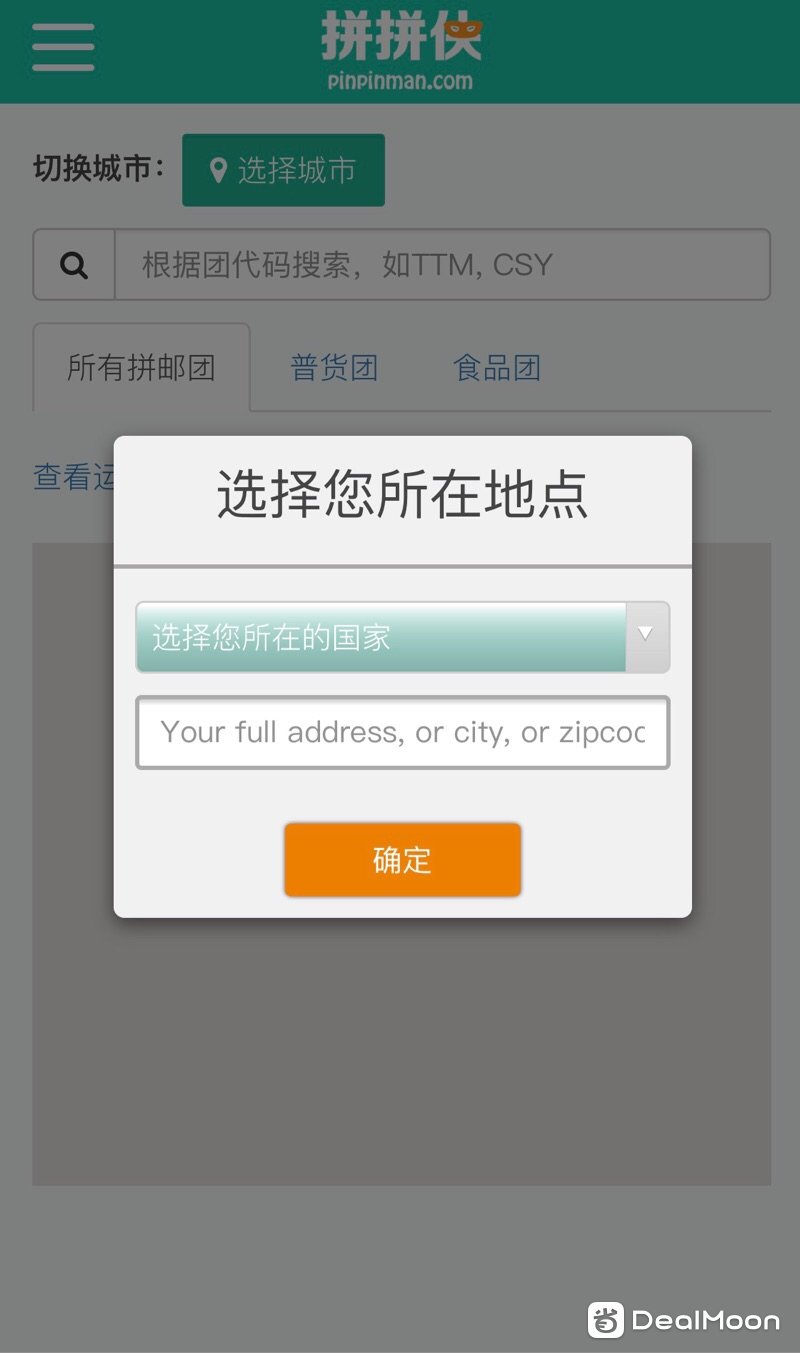800x1353 pixels.
Task: Expand the 选择您所在的国家 country dropdown
Action: (402, 637)
